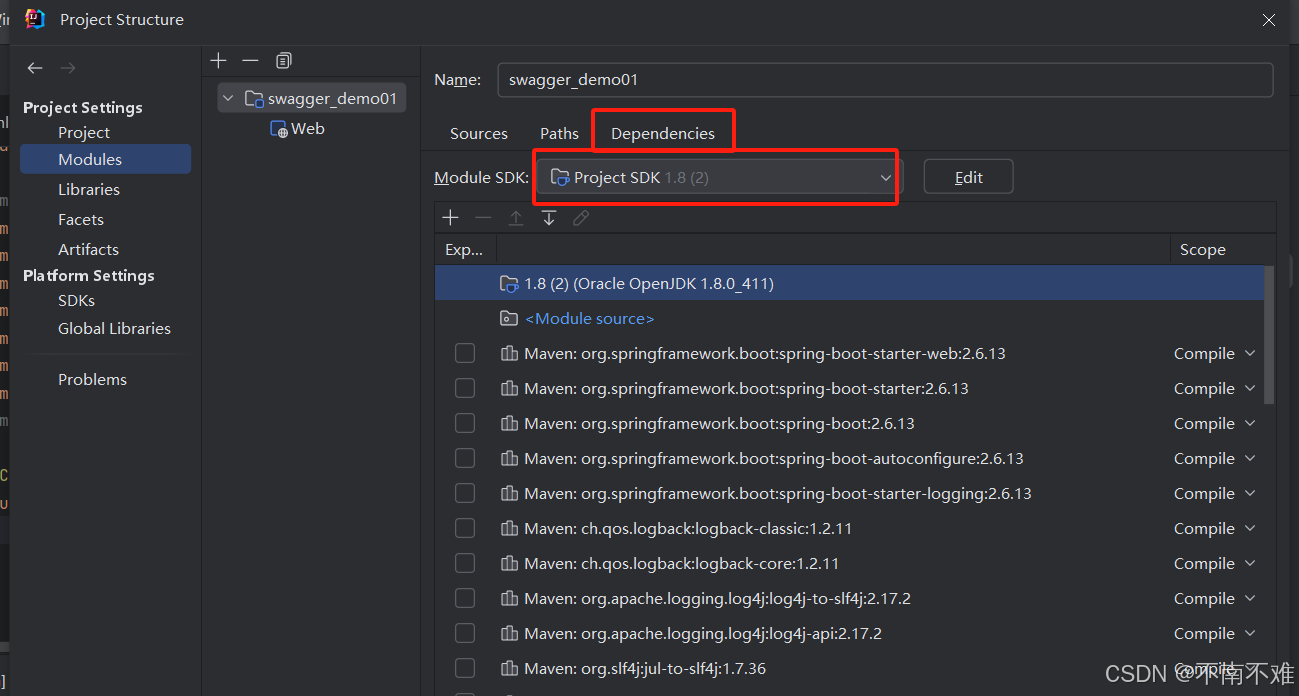Open Facets settings page
1299x696 pixels.
point(81,219)
